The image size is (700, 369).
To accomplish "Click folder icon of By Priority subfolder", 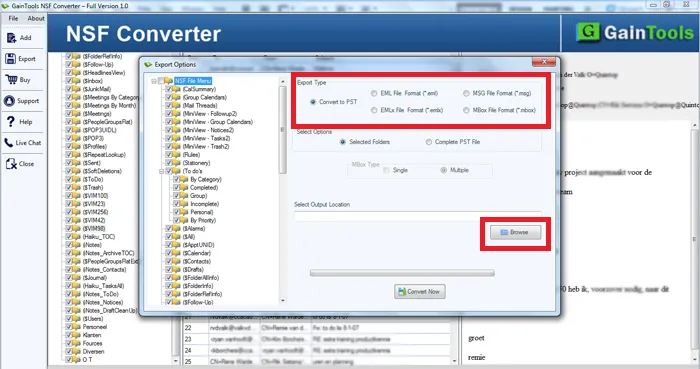I will point(184,220).
